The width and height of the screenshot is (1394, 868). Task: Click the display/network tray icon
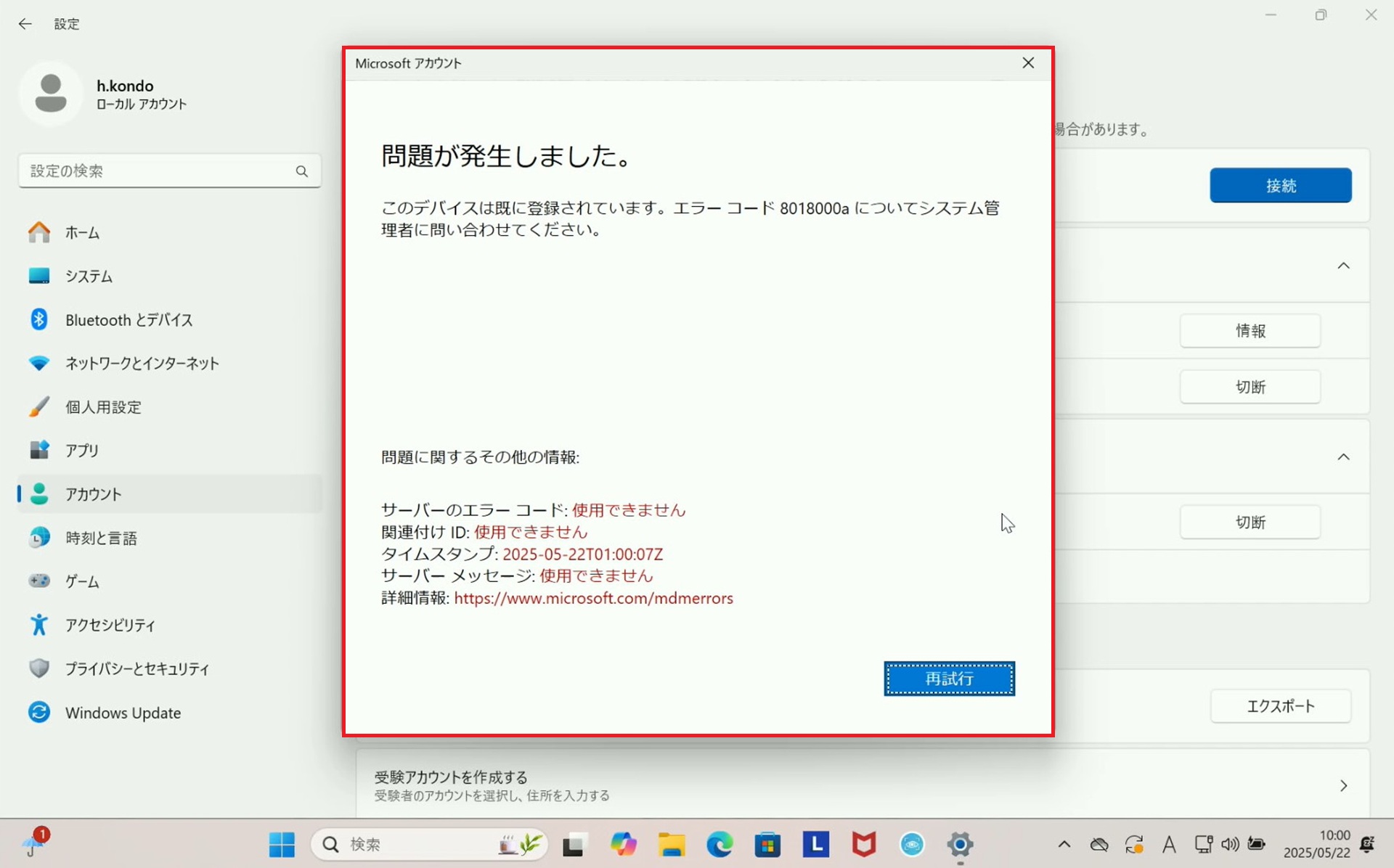[1203, 844]
